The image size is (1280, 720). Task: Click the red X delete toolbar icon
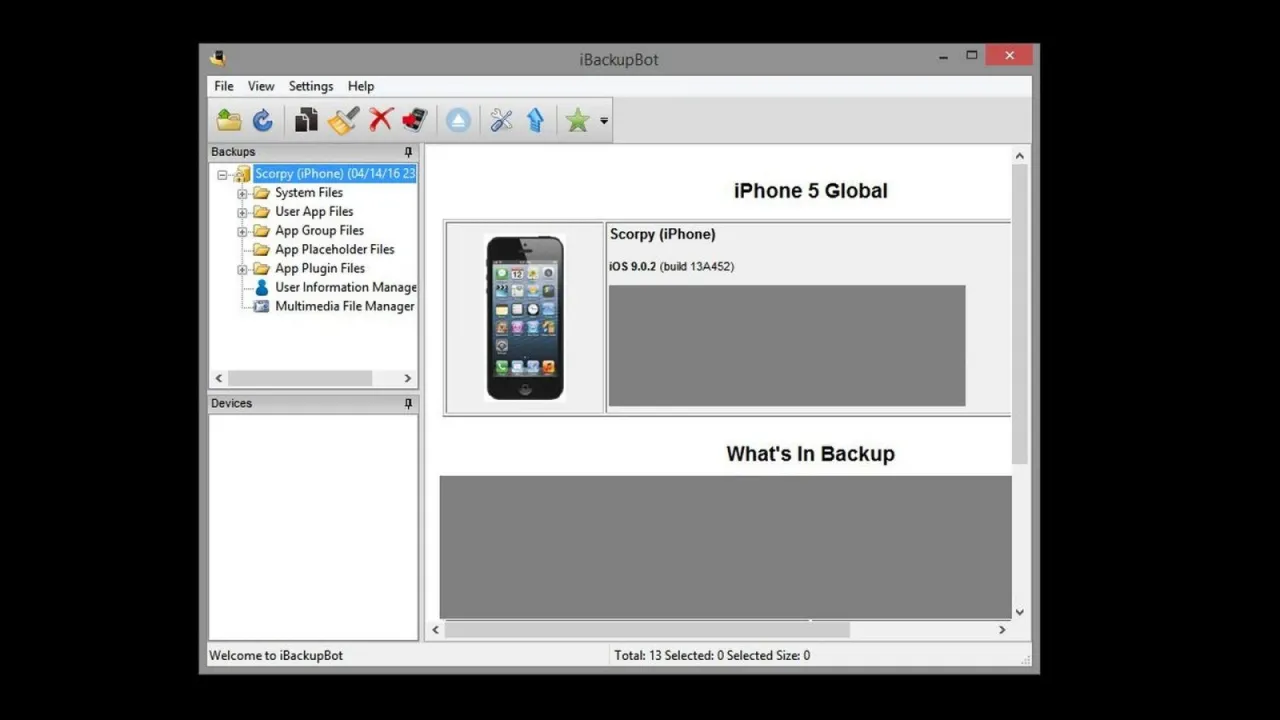point(381,121)
